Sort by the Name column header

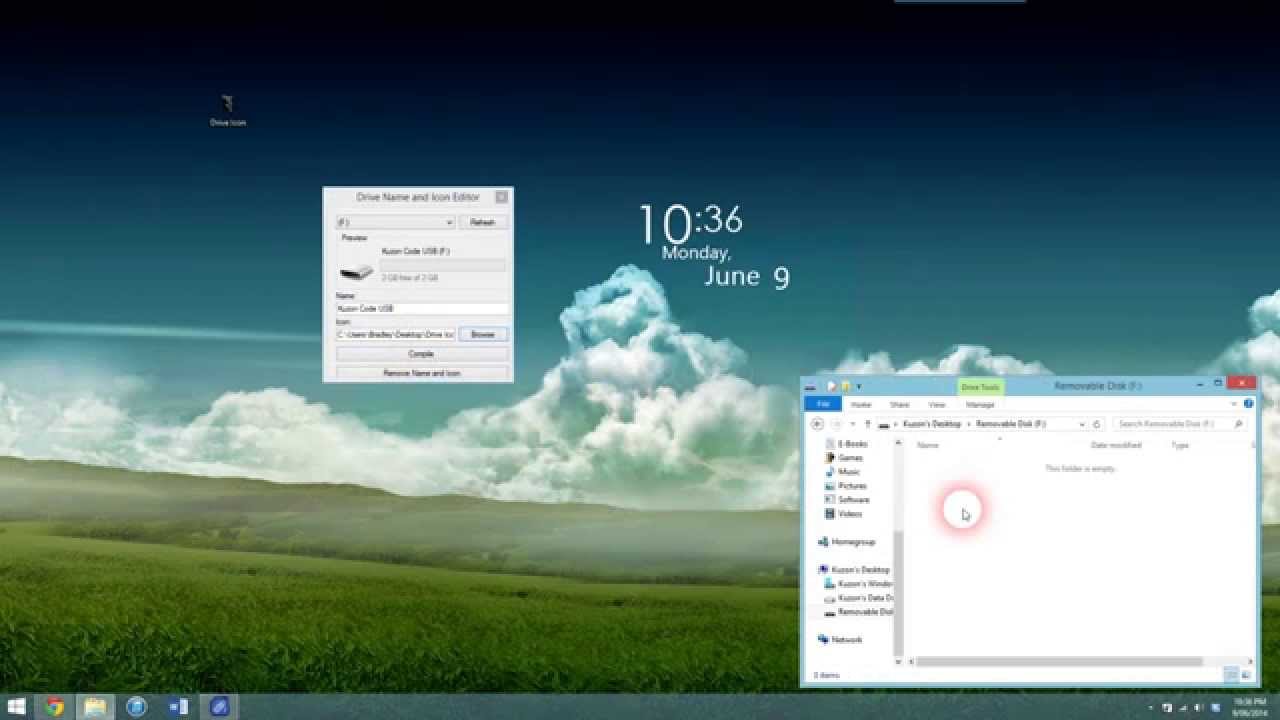tap(928, 445)
